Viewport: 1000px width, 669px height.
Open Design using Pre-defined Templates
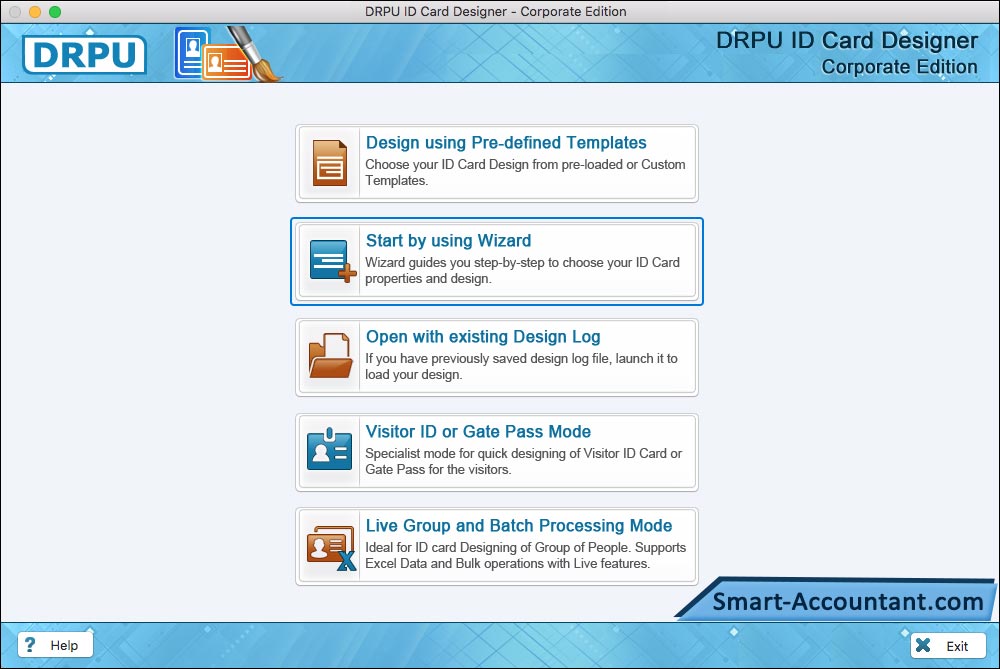(x=497, y=163)
